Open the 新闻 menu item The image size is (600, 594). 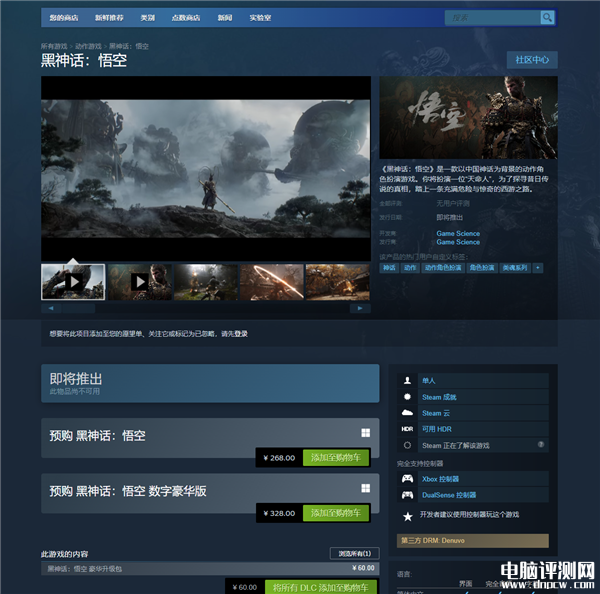point(225,18)
